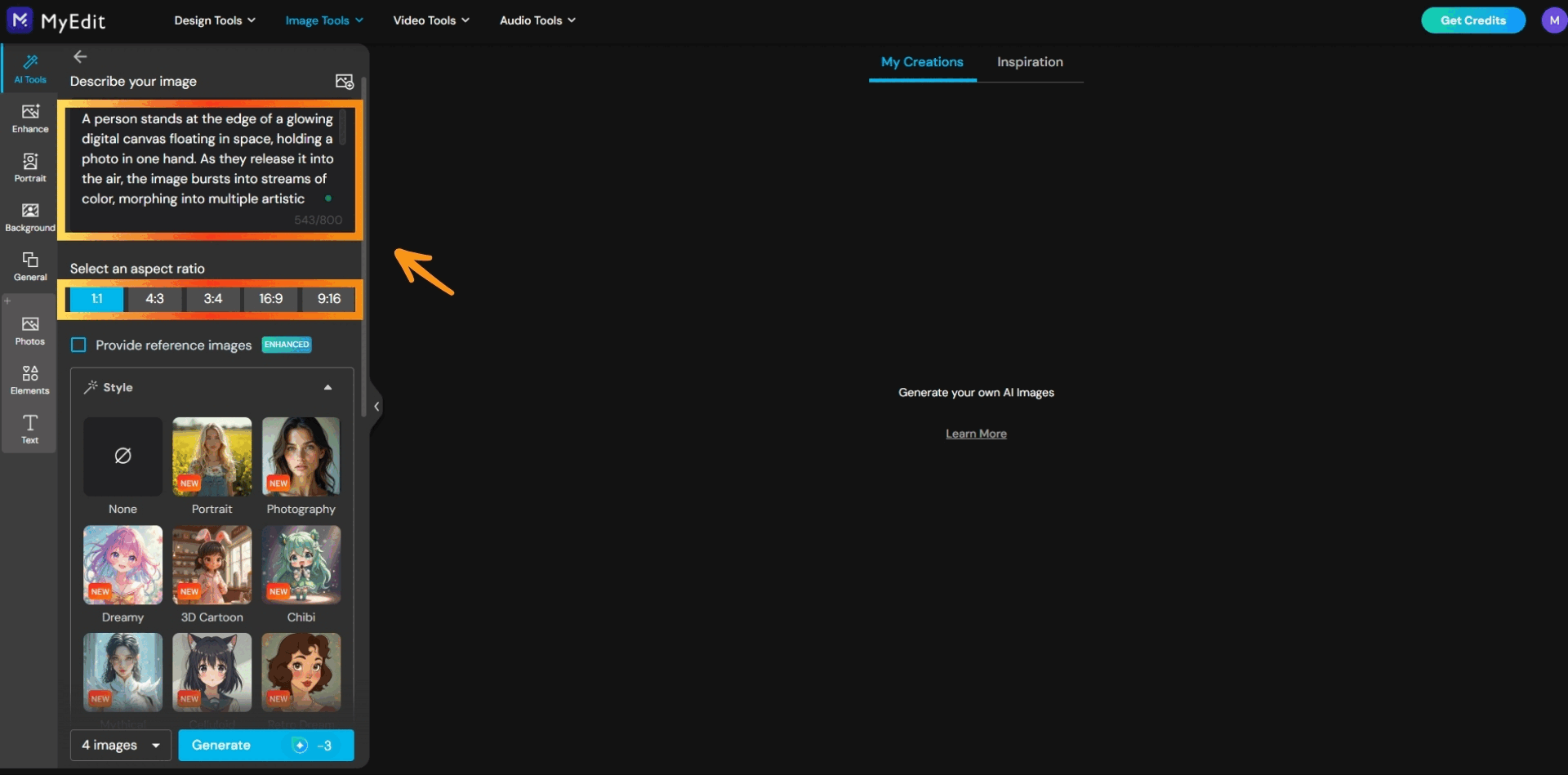This screenshot has width=1568, height=775.
Task: Select the 9:16 aspect ratio
Action: [329, 299]
